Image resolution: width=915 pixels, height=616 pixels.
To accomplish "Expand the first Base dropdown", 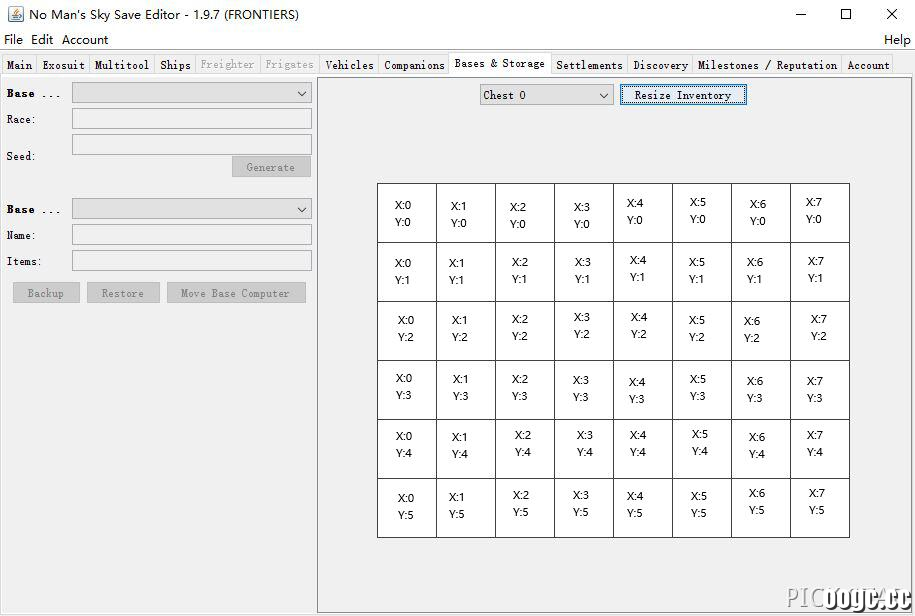I will pos(191,93).
